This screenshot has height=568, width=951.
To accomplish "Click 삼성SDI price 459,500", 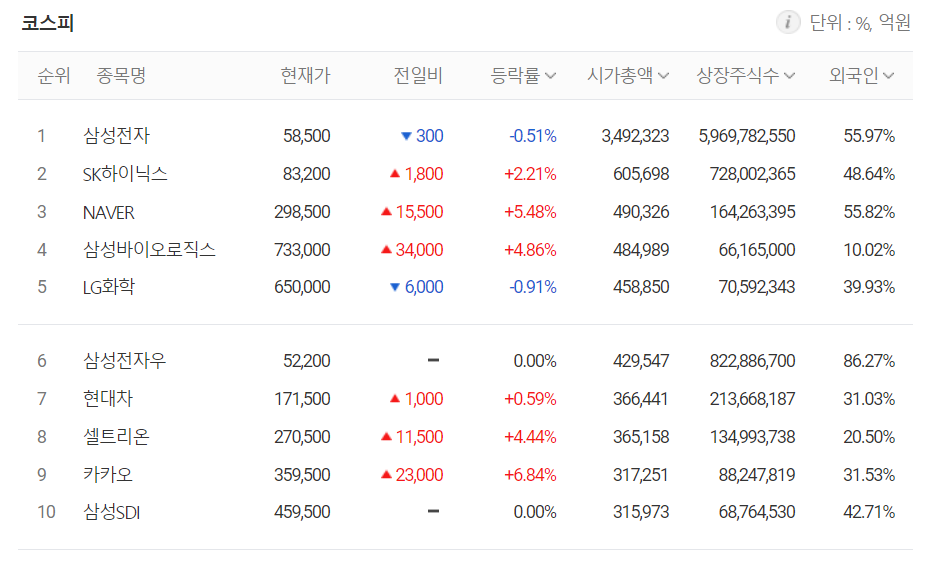I will pyautogui.click(x=302, y=512).
